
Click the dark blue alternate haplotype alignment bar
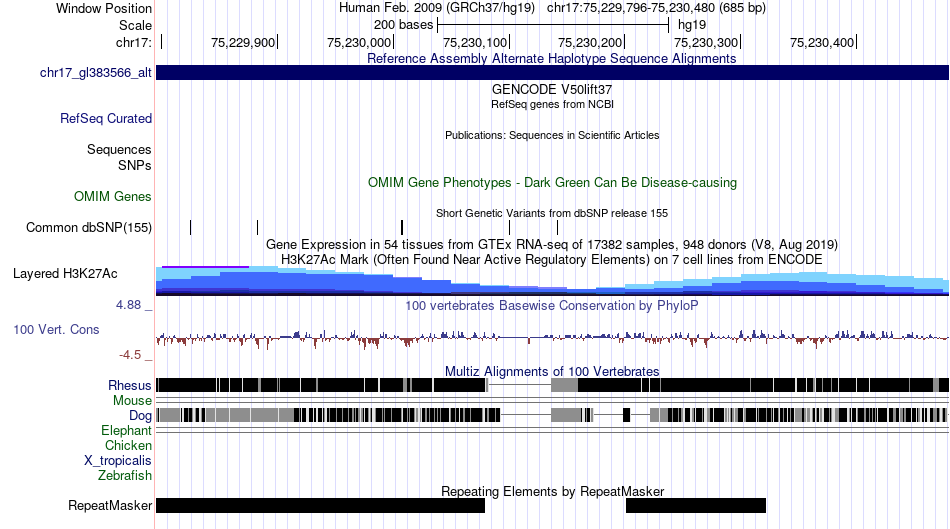pyautogui.click(x=553, y=72)
